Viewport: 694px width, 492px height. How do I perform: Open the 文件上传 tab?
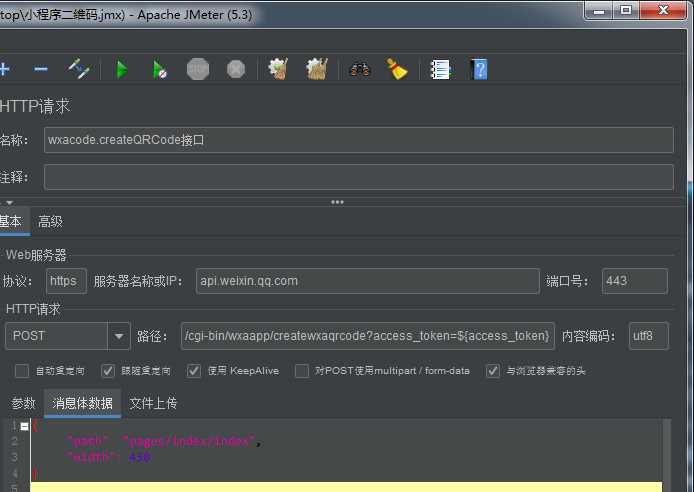point(153,403)
